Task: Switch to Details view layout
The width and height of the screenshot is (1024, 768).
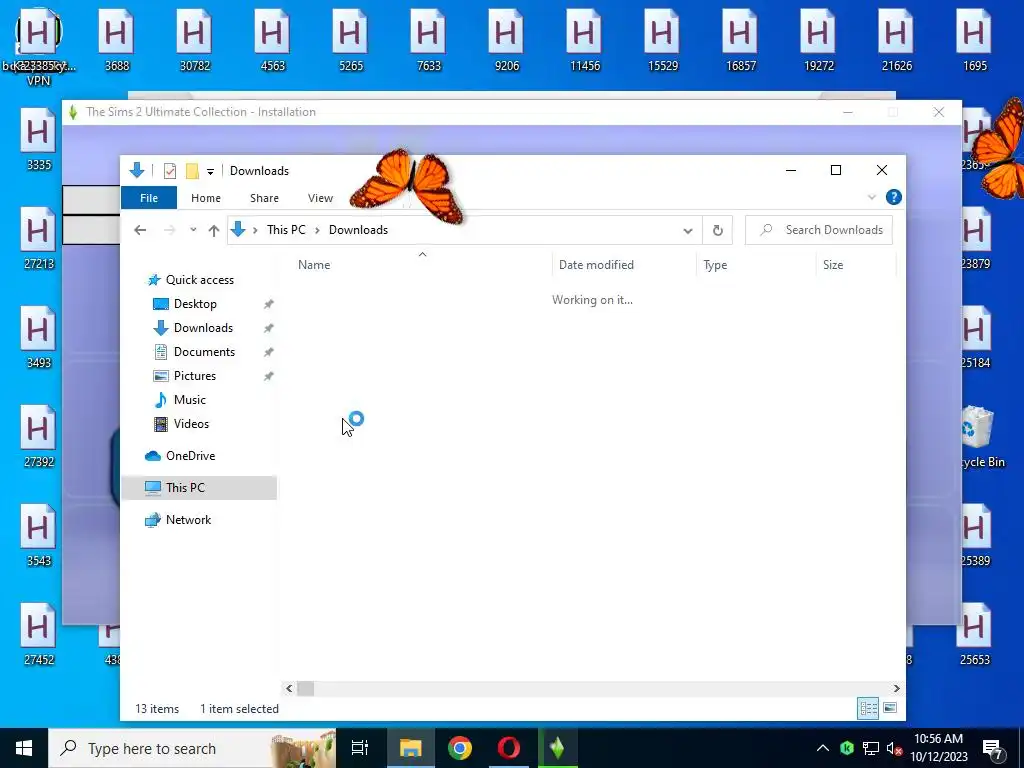Action: point(868,708)
